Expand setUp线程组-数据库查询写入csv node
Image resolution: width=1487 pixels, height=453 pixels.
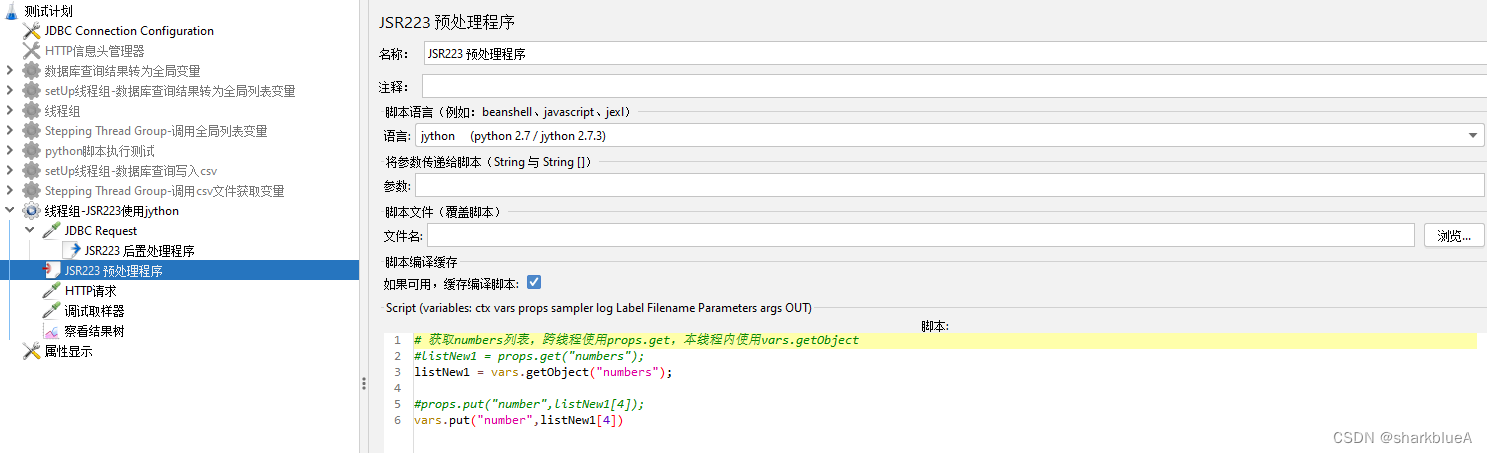pos(9,170)
